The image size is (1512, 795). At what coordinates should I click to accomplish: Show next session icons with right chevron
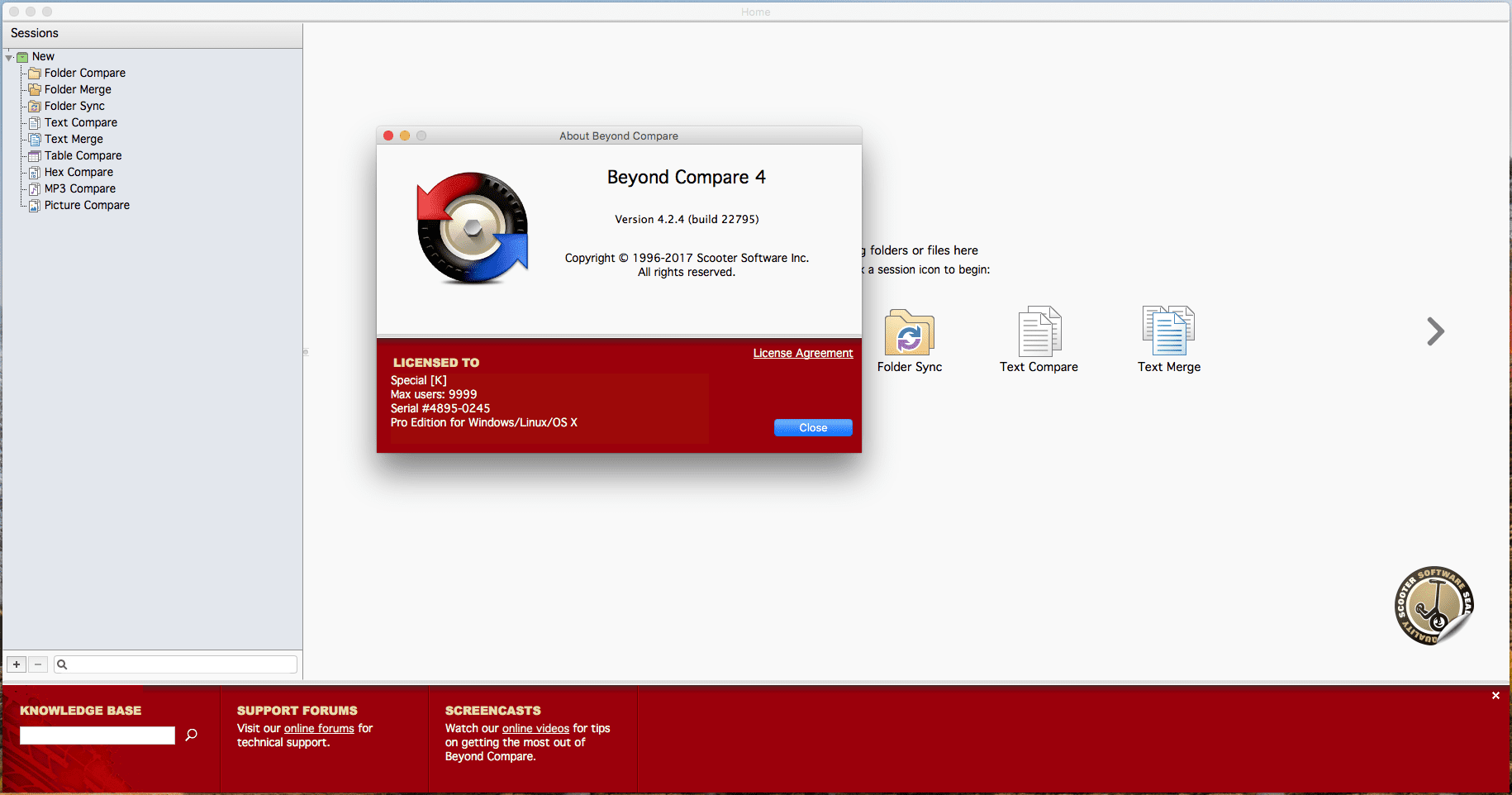pos(1435,331)
